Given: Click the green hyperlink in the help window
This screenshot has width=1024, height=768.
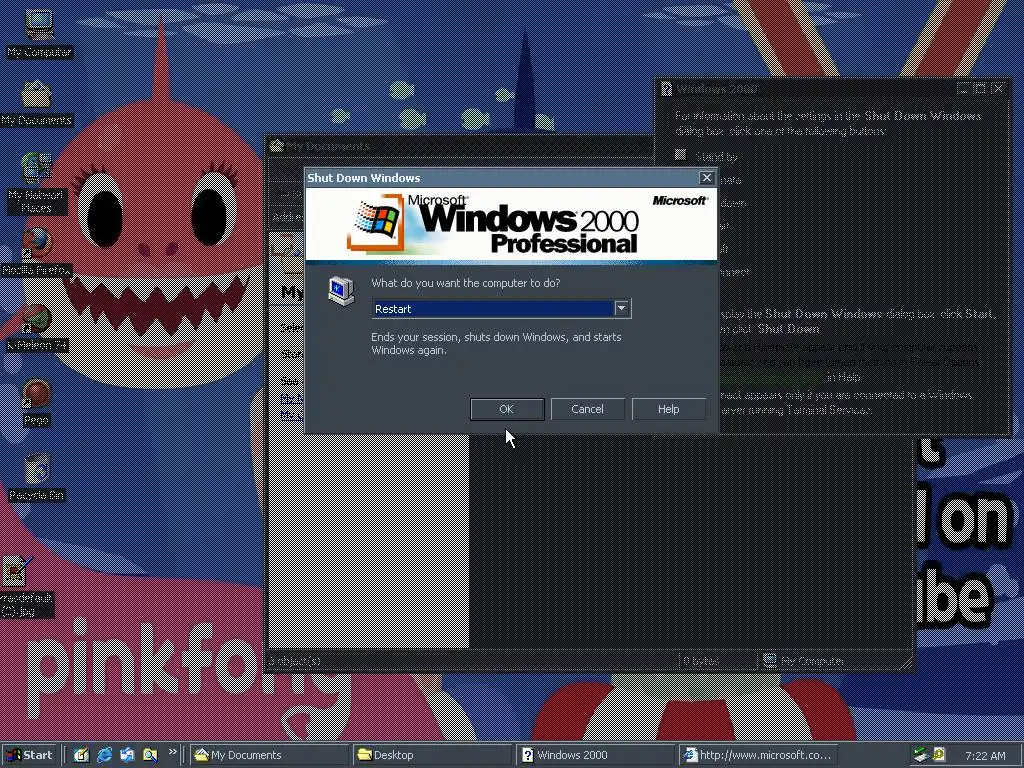Looking at the screenshot, I should coord(772,377).
